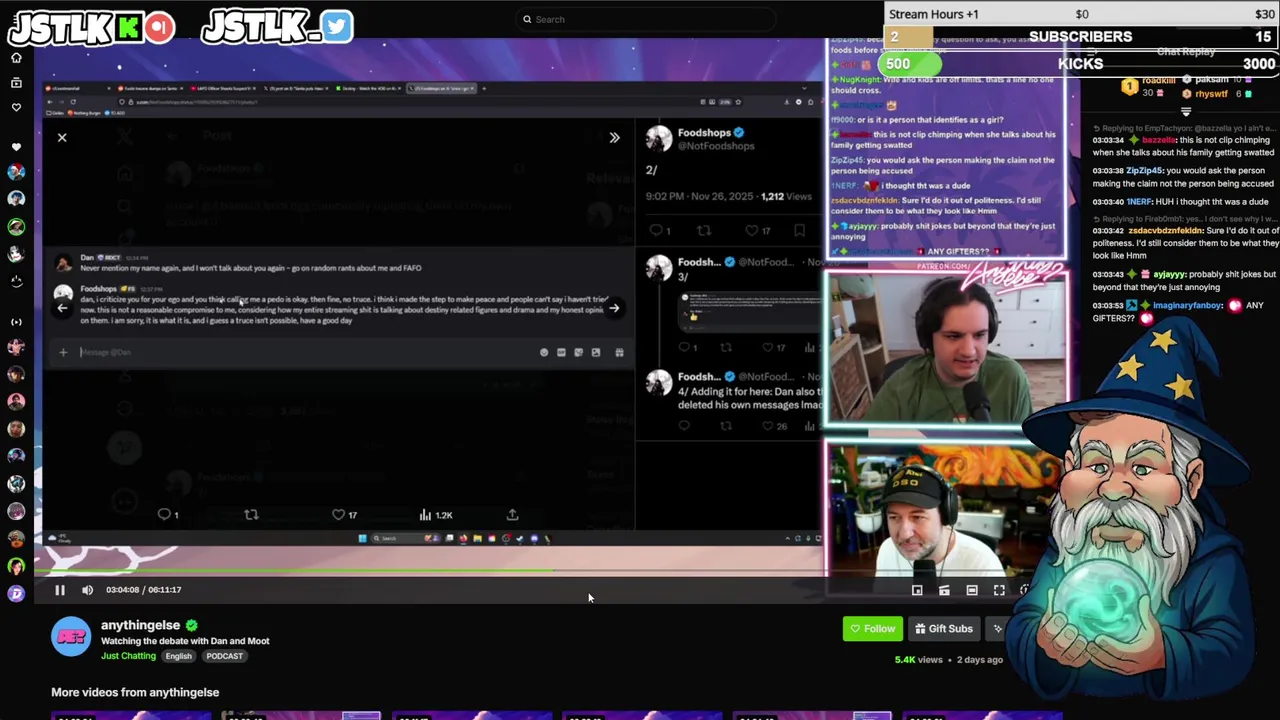This screenshot has width=1280, height=720.
Task: Click the More videos from anythingelse heading
Action: pos(135,692)
